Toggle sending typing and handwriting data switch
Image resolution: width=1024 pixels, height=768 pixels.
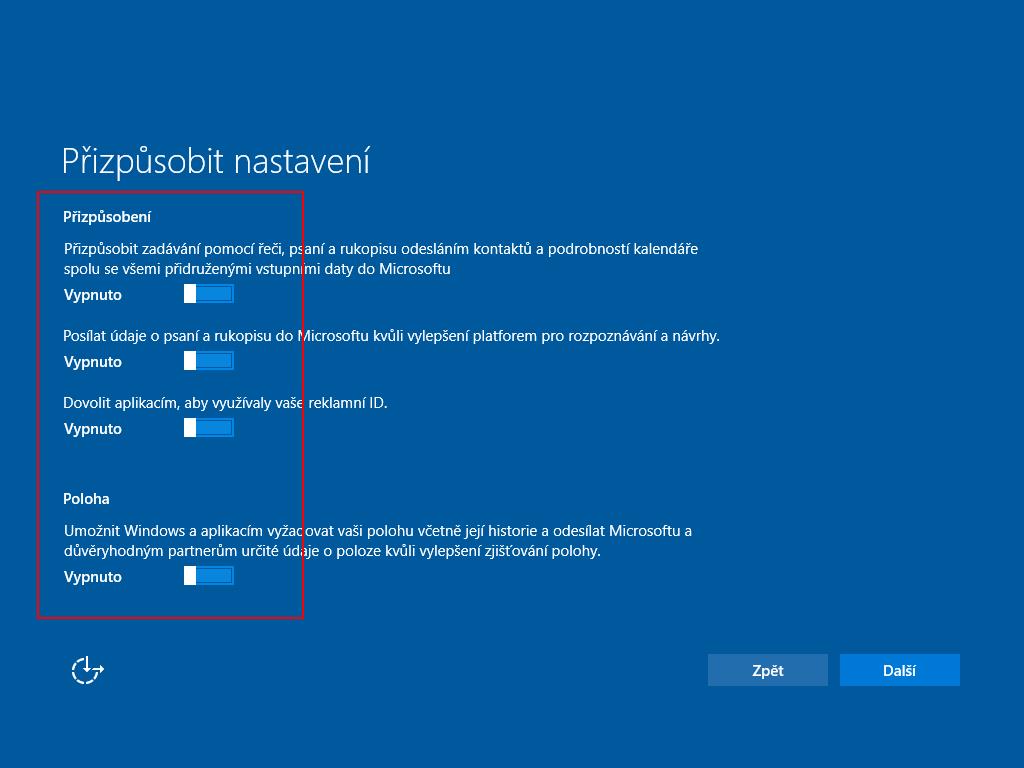pos(208,361)
